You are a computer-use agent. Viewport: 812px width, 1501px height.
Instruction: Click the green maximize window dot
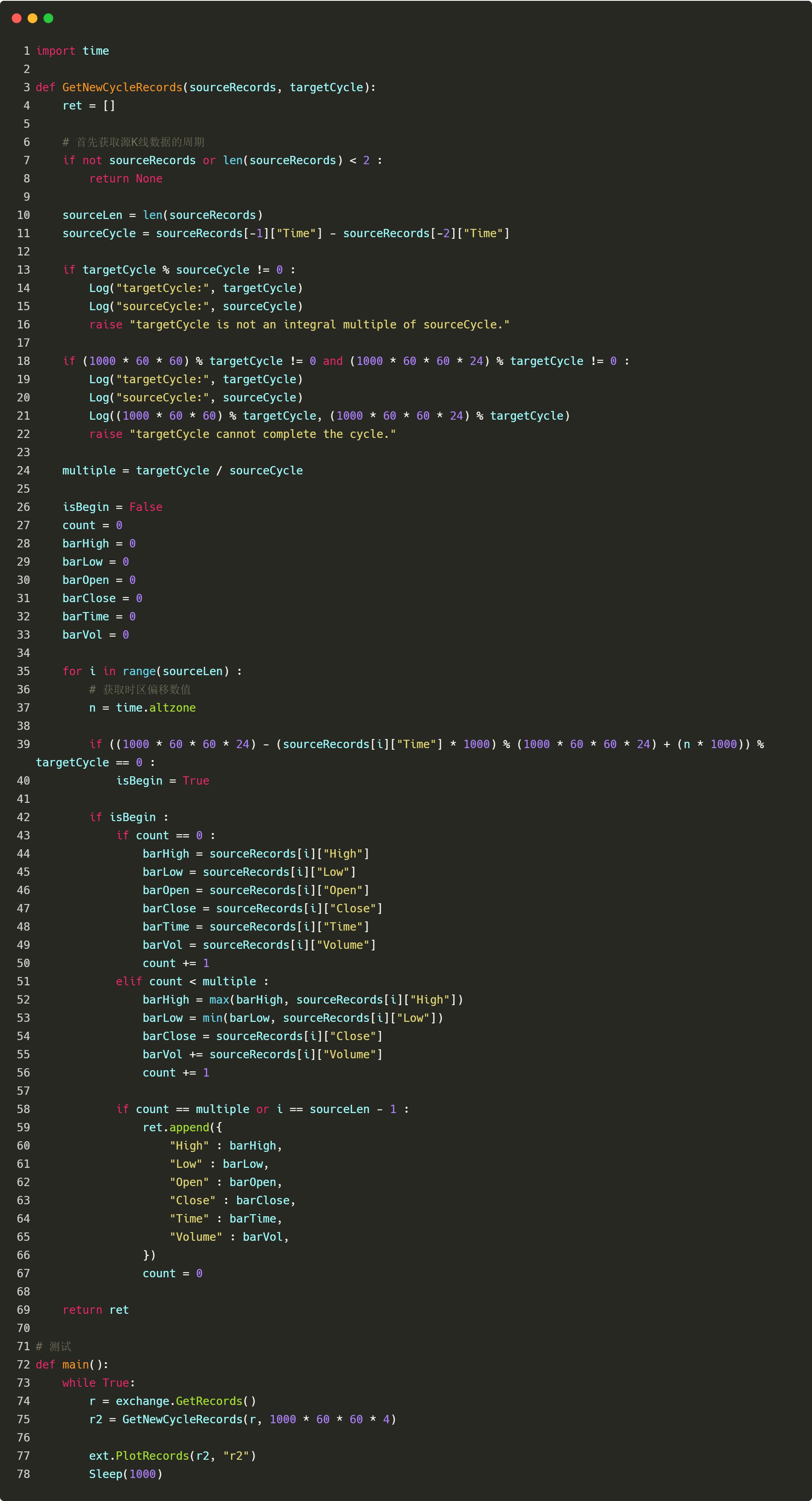(x=48, y=18)
